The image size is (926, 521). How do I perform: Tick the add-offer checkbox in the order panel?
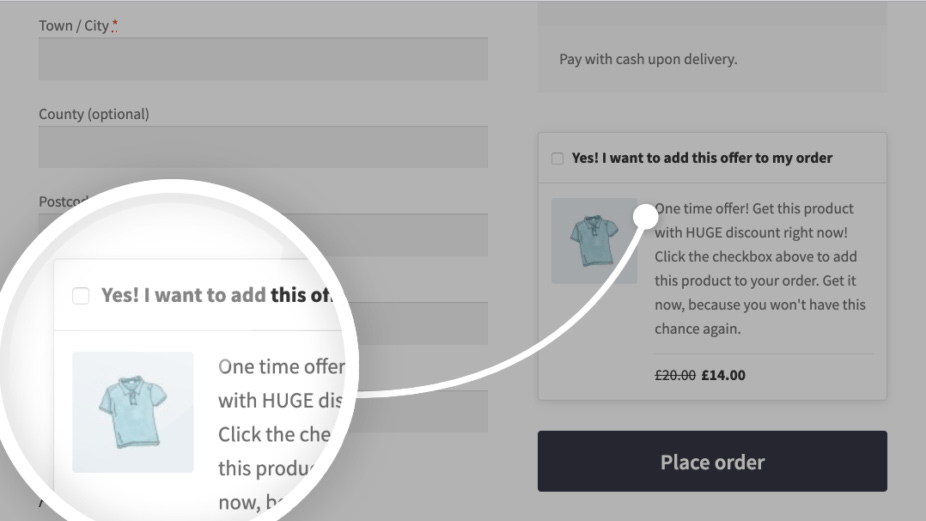557,158
